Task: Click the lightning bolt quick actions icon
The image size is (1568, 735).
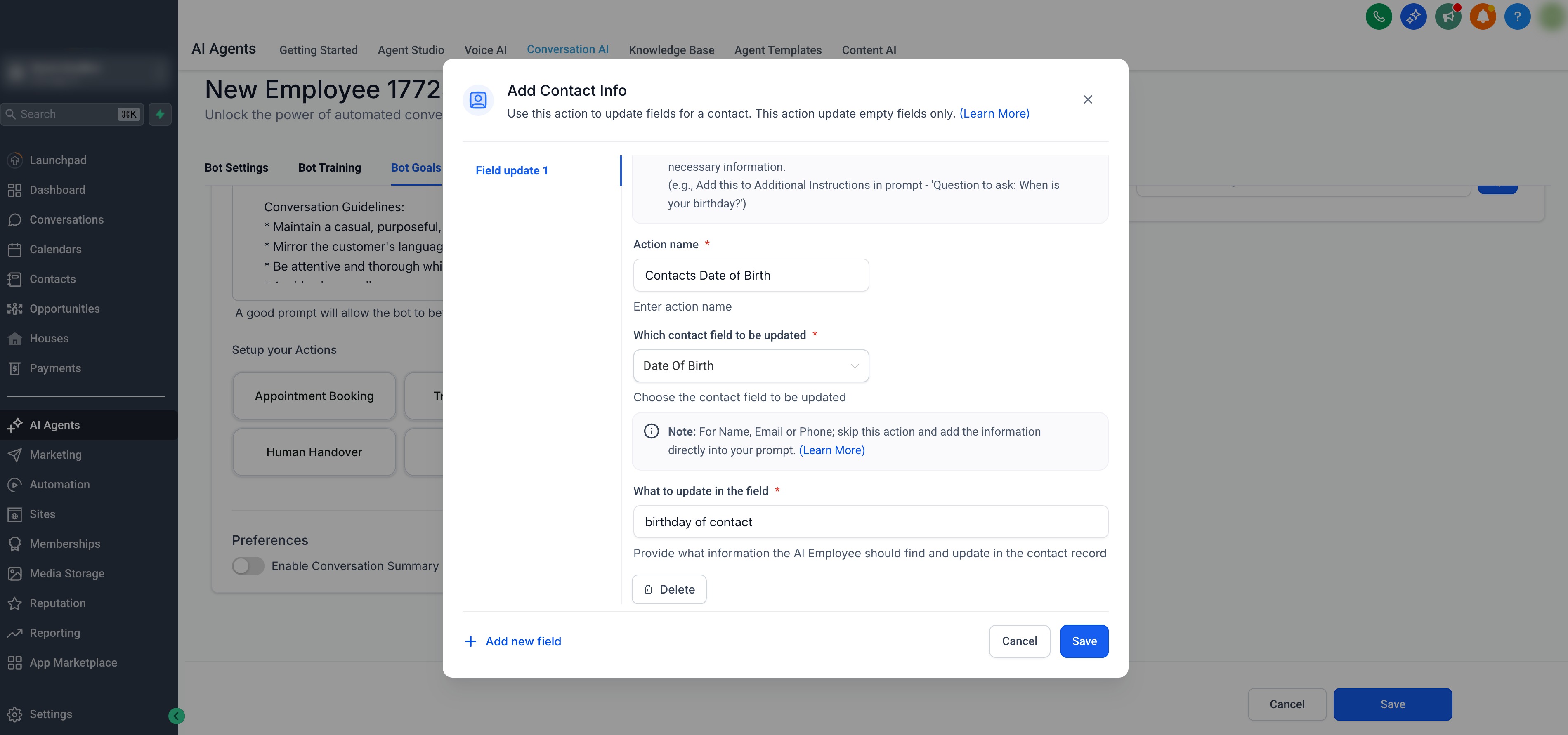Action: pos(159,114)
